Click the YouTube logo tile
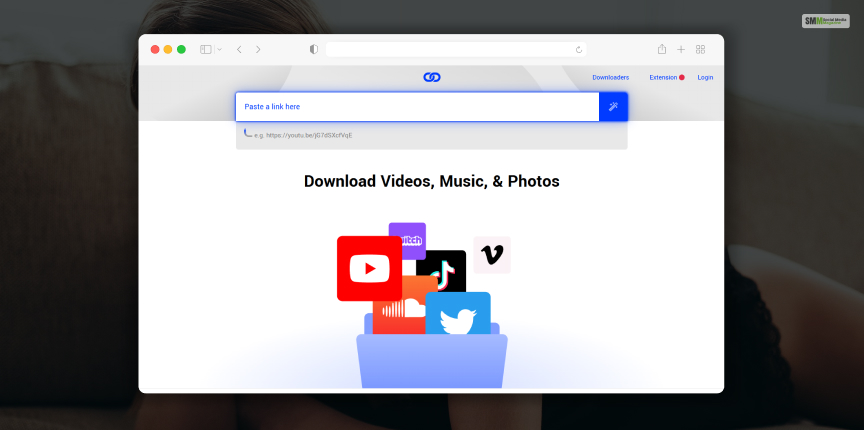 pos(369,268)
